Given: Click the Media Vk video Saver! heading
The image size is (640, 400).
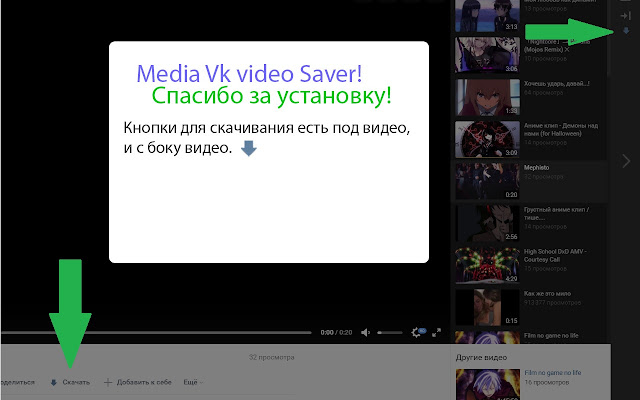Looking at the screenshot, I should [249, 73].
